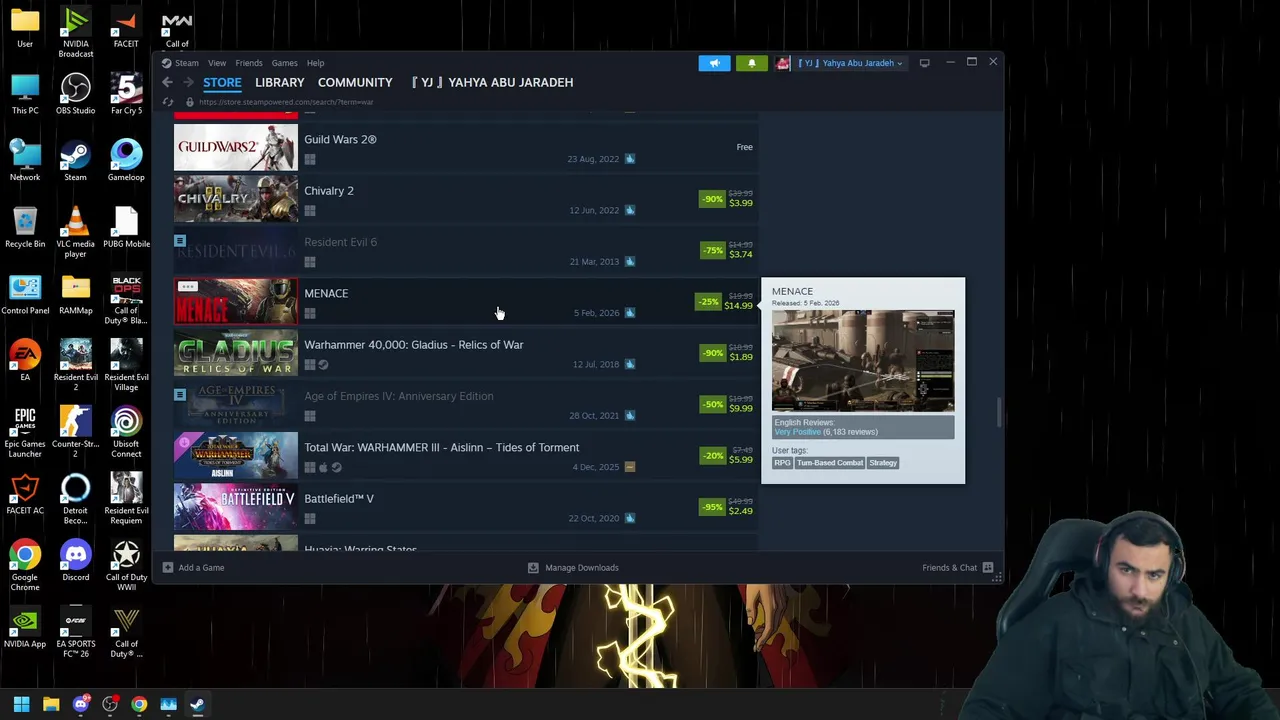Expand the Yahya Abu Jaradeh account dropdown
This screenshot has height=720, width=1280.
coord(850,63)
